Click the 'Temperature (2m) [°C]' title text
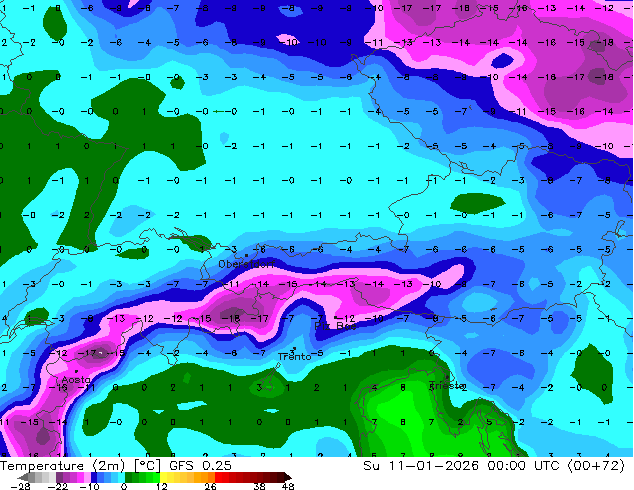 (x=80, y=466)
